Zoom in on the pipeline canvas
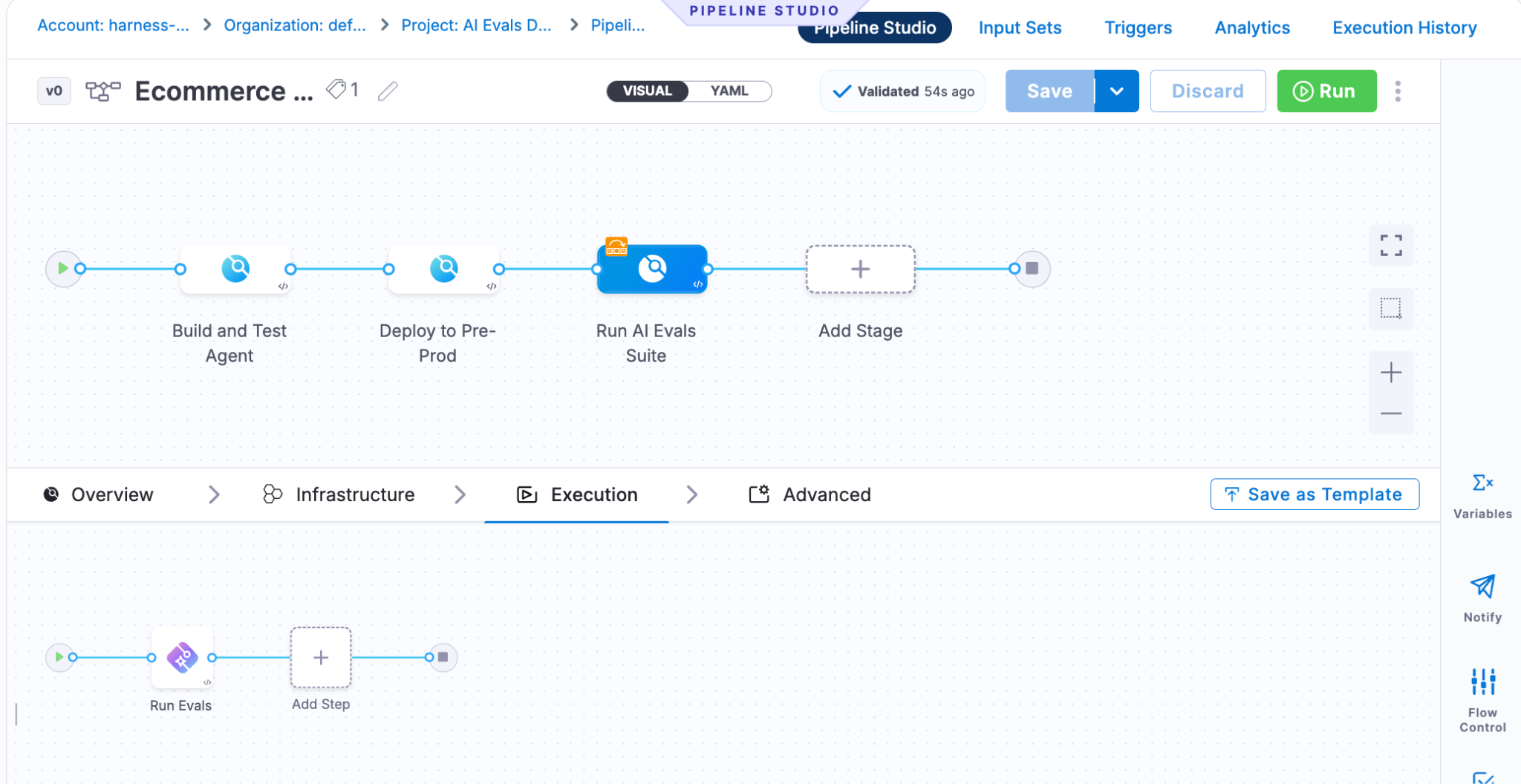Viewport: 1521px width, 784px height. click(1391, 372)
